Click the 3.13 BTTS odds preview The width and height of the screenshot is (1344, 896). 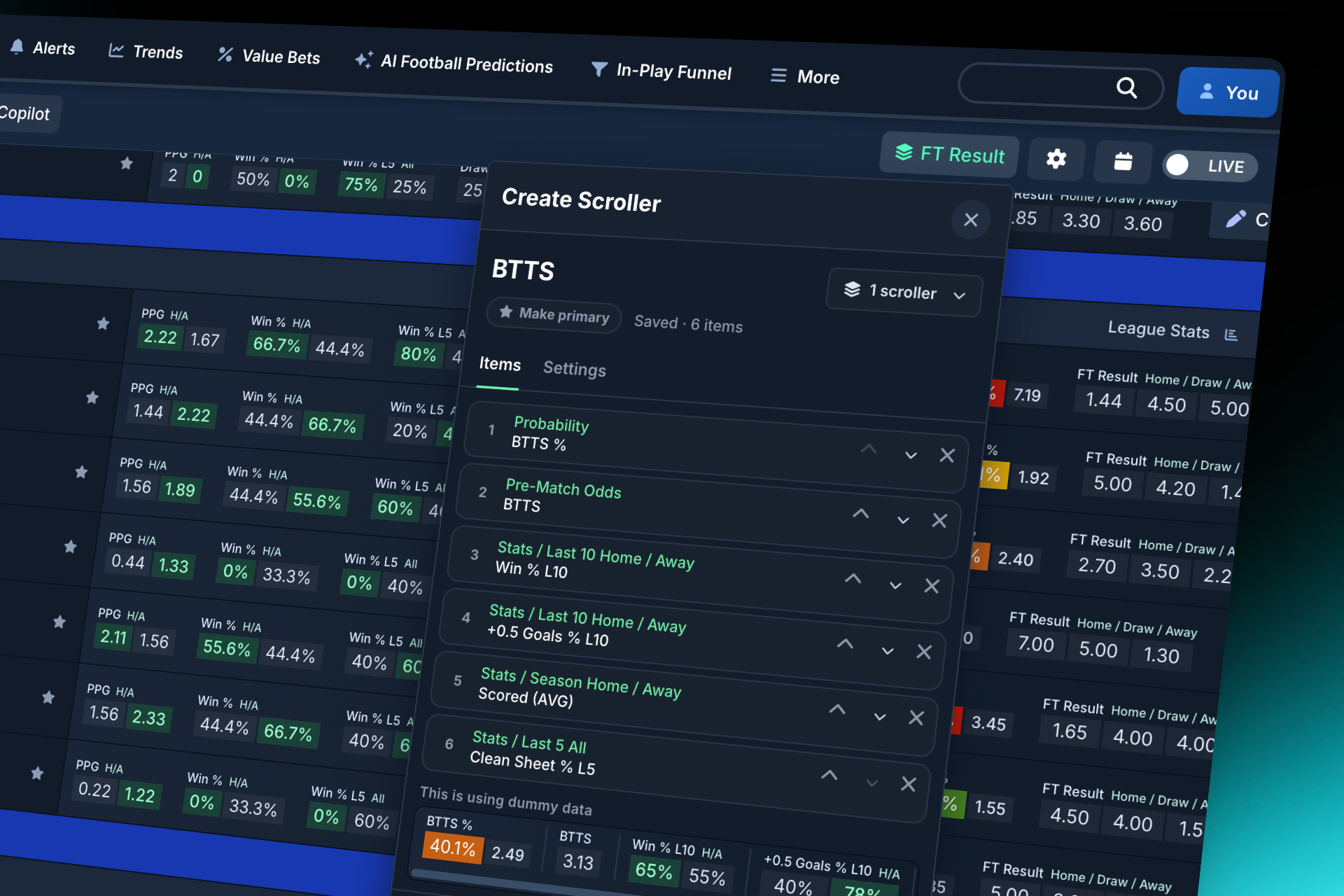[x=577, y=862]
